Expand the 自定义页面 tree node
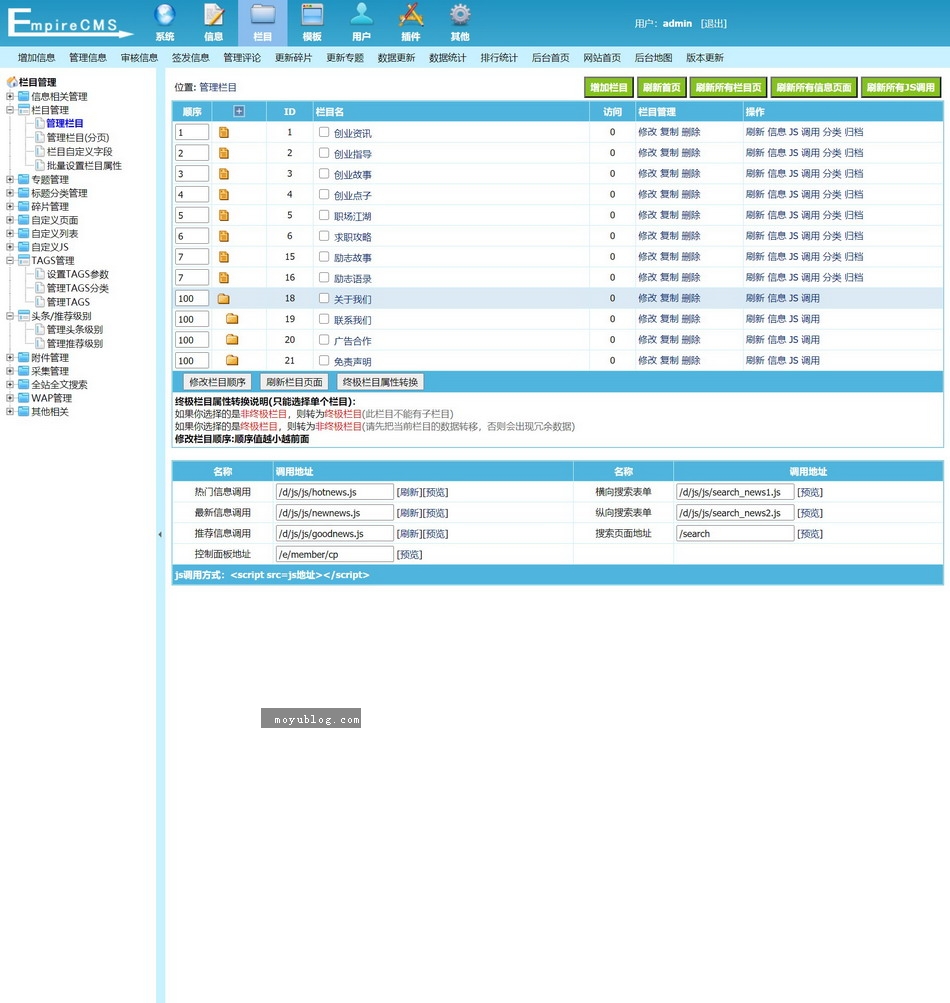Screen dimensions: 950x1003 10,220
